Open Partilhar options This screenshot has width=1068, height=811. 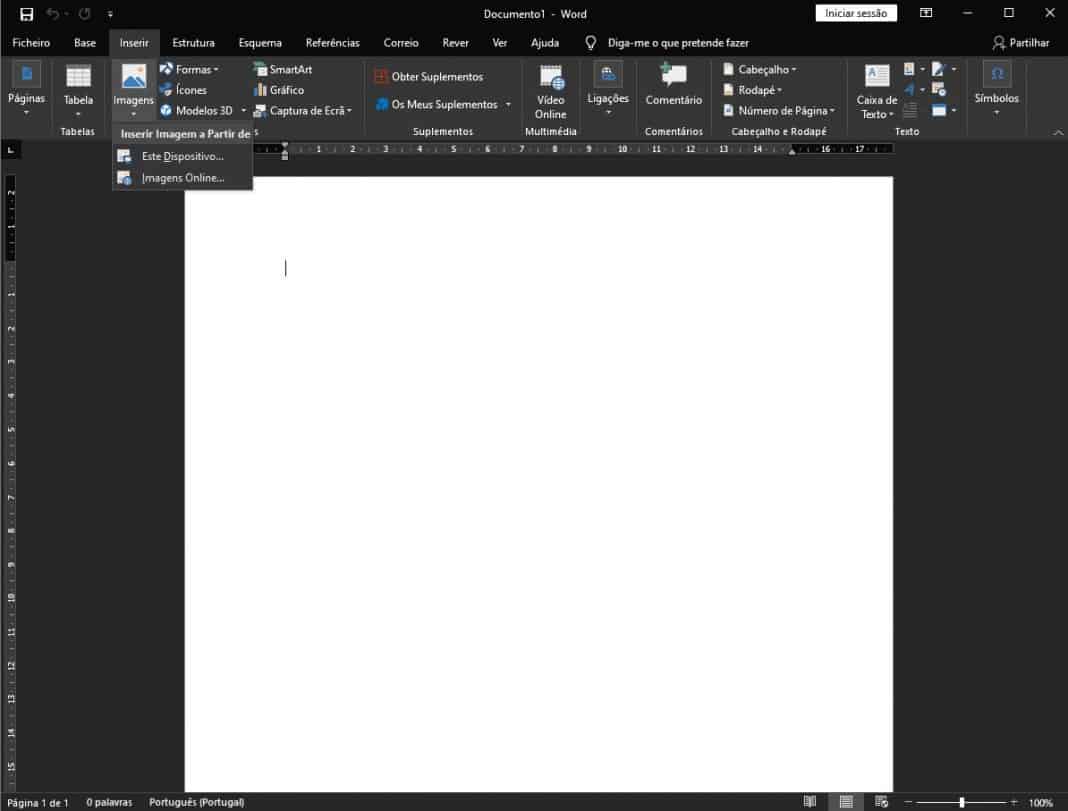(1021, 42)
